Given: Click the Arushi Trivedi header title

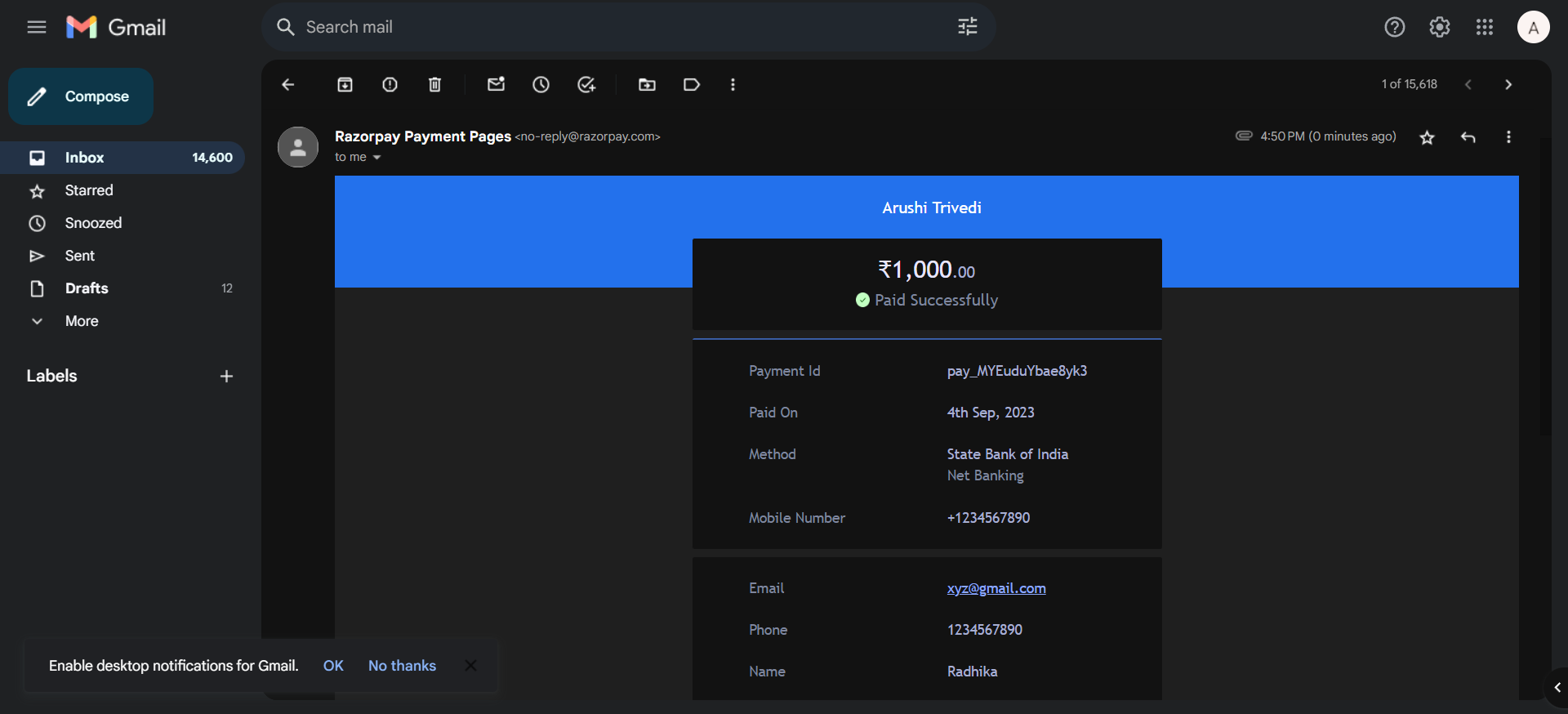Looking at the screenshot, I should 931,208.
